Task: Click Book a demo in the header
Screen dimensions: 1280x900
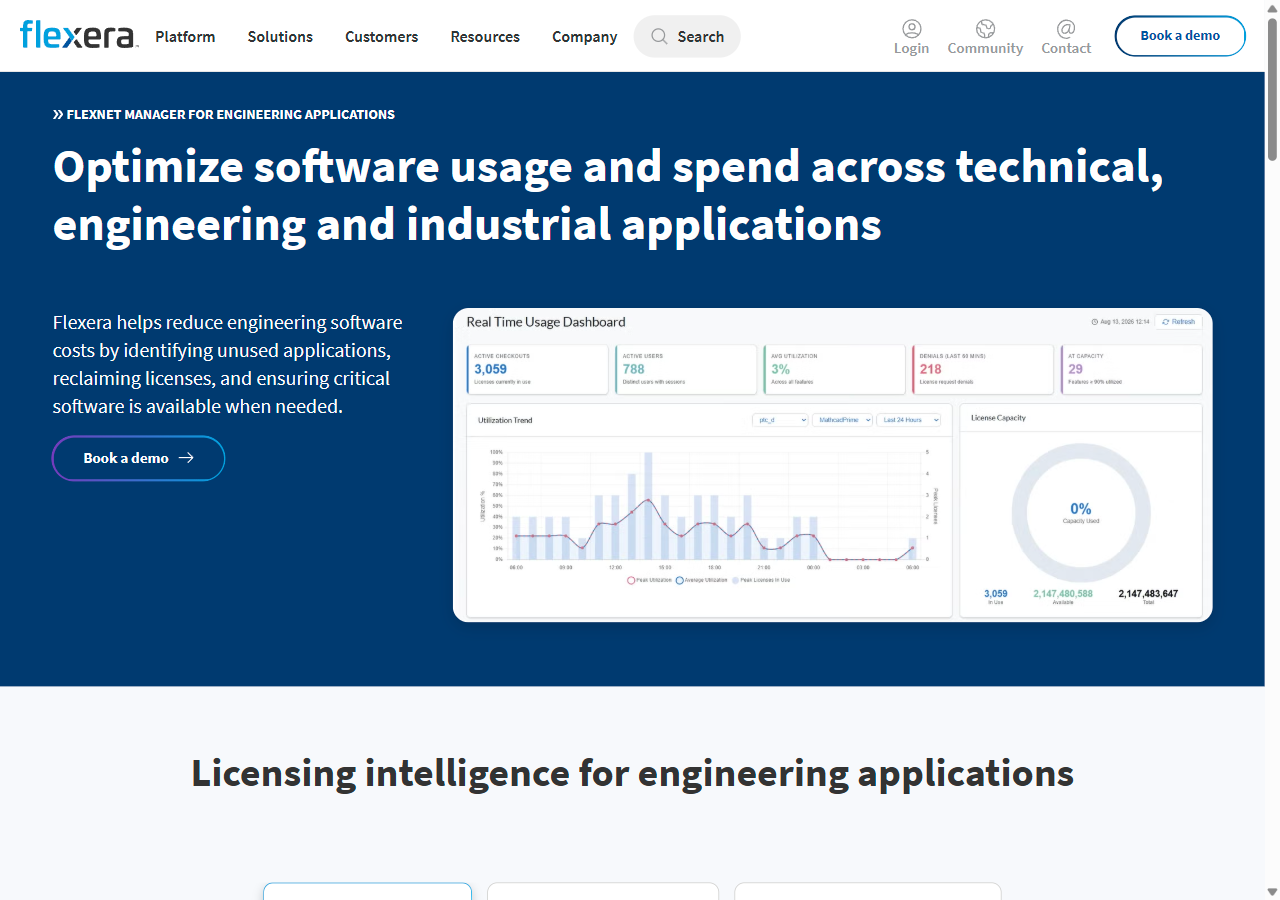Action: point(1180,36)
